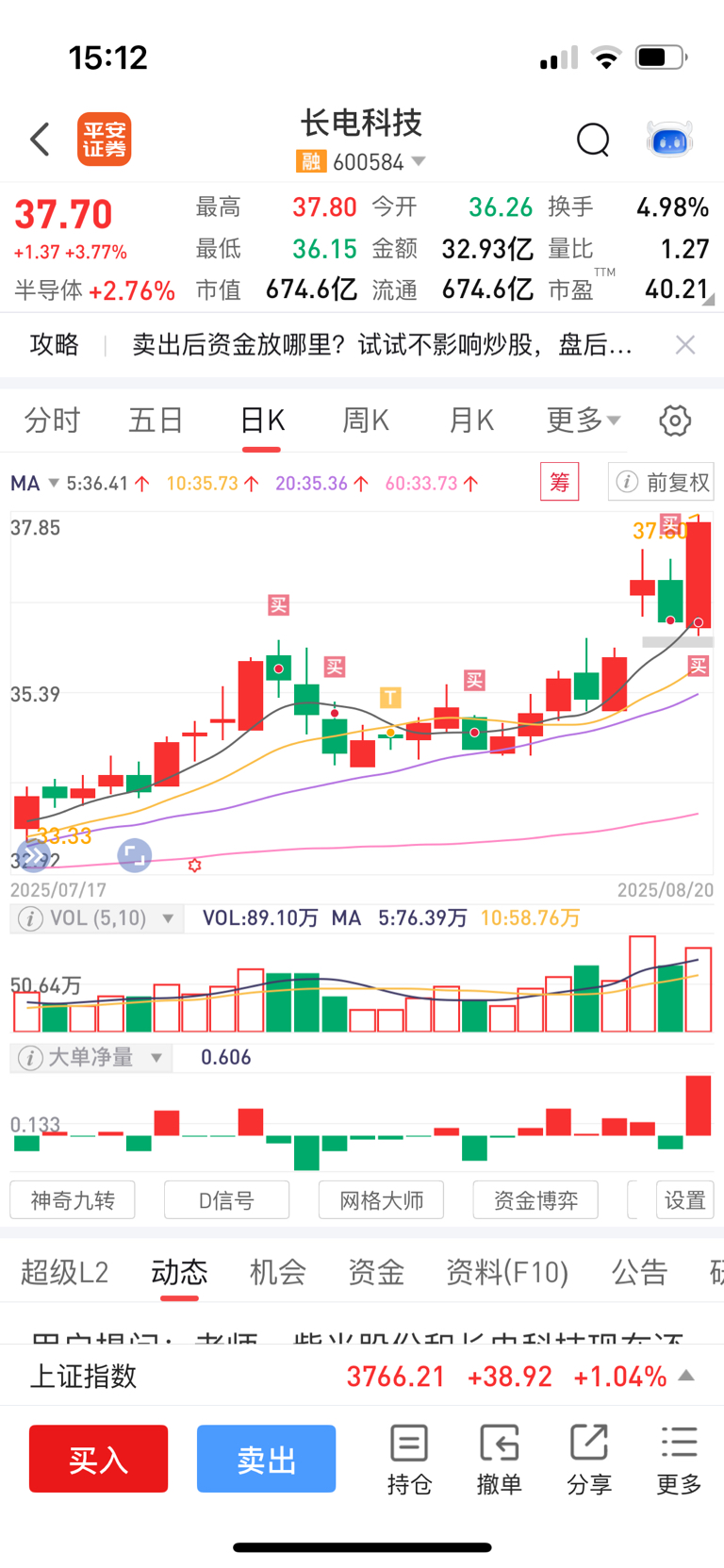Viewport: 724px width, 1568px height.
Task: Select the 资金博弈 indicator
Action: tap(535, 1200)
